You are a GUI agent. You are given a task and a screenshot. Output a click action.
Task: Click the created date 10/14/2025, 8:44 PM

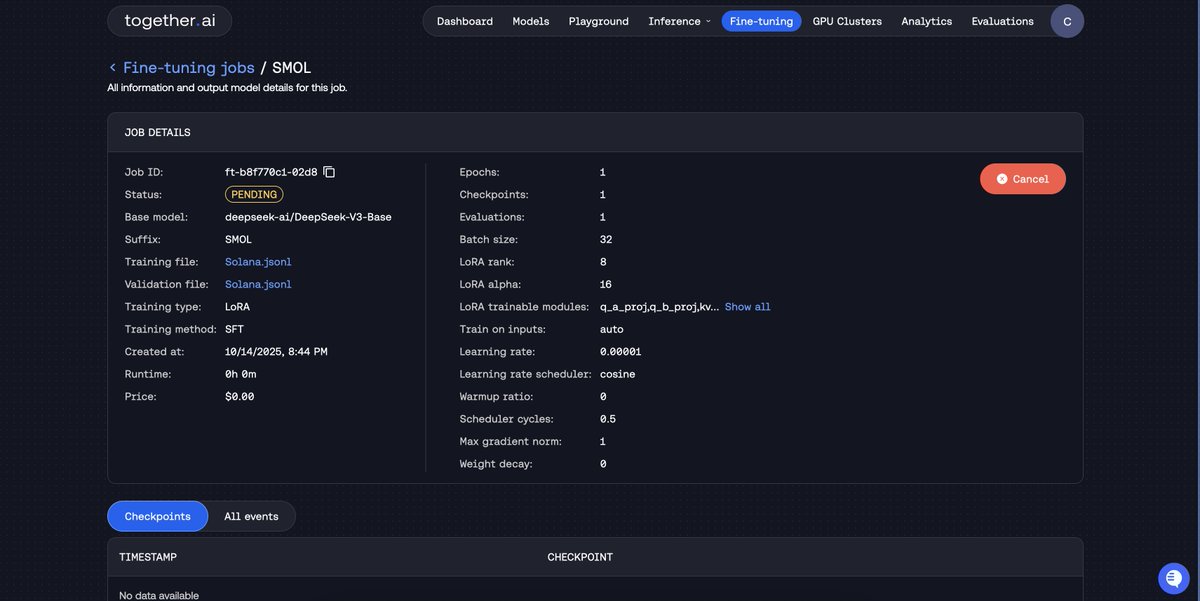pyautogui.click(x=276, y=352)
